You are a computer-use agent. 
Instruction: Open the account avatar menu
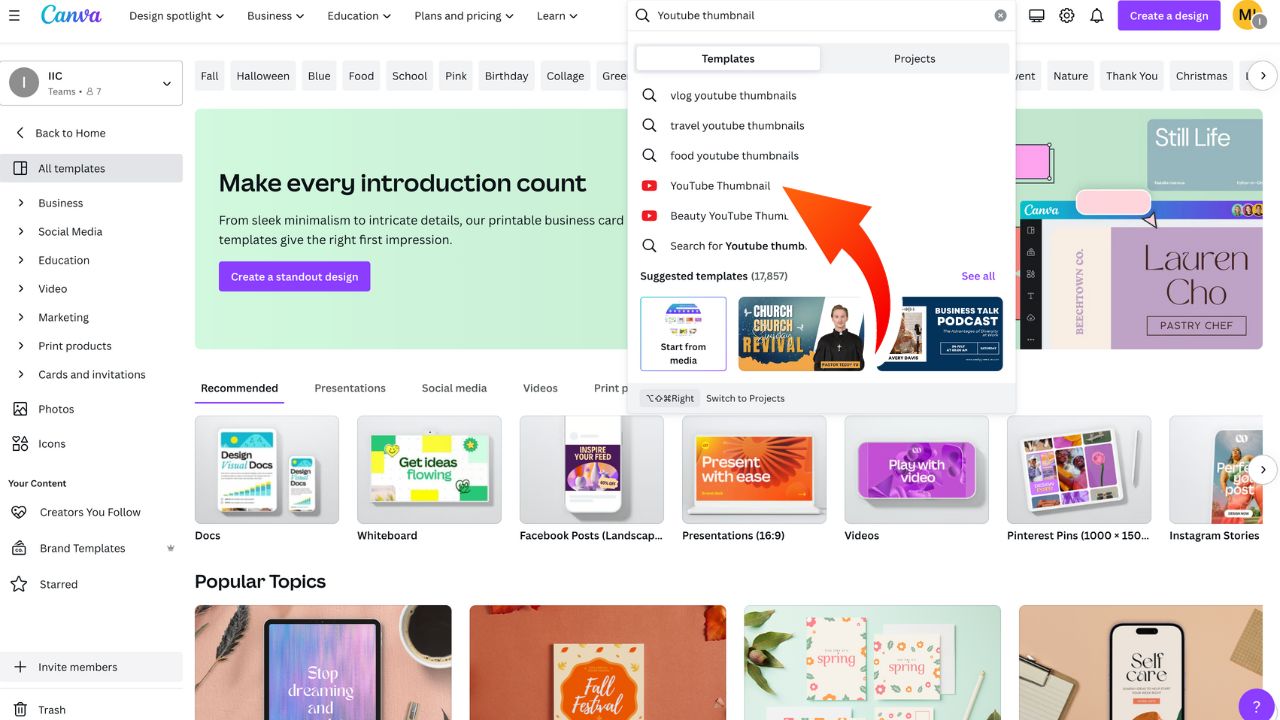[x=1247, y=15]
